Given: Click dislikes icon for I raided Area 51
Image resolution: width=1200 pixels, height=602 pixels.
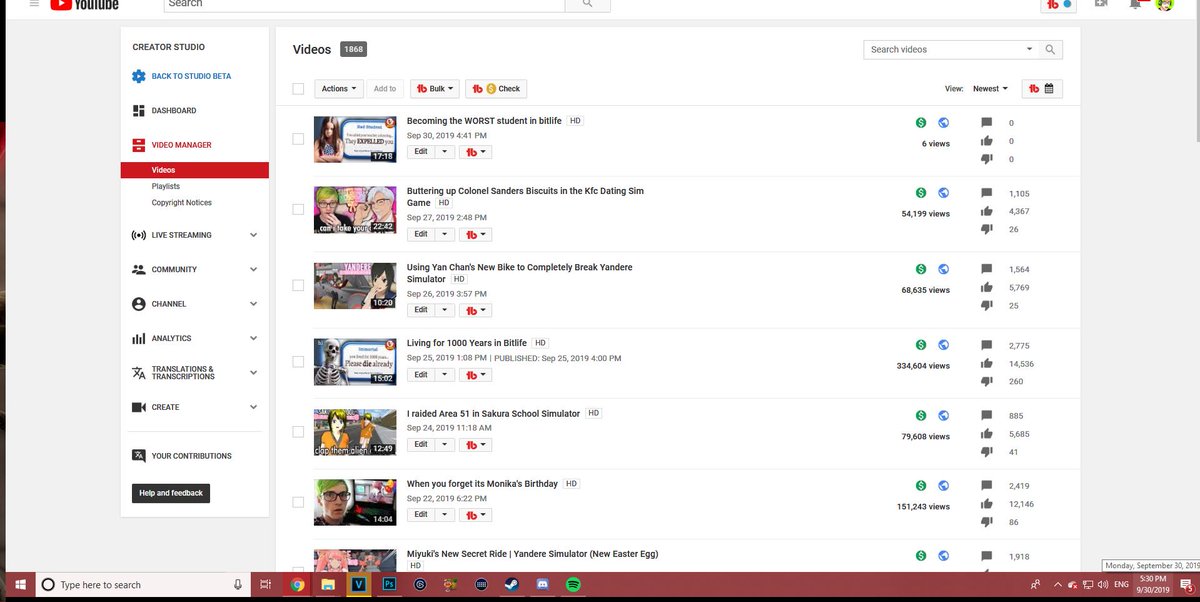Looking at the screenshot, I should pyautogui.click(x=987, y=452).
